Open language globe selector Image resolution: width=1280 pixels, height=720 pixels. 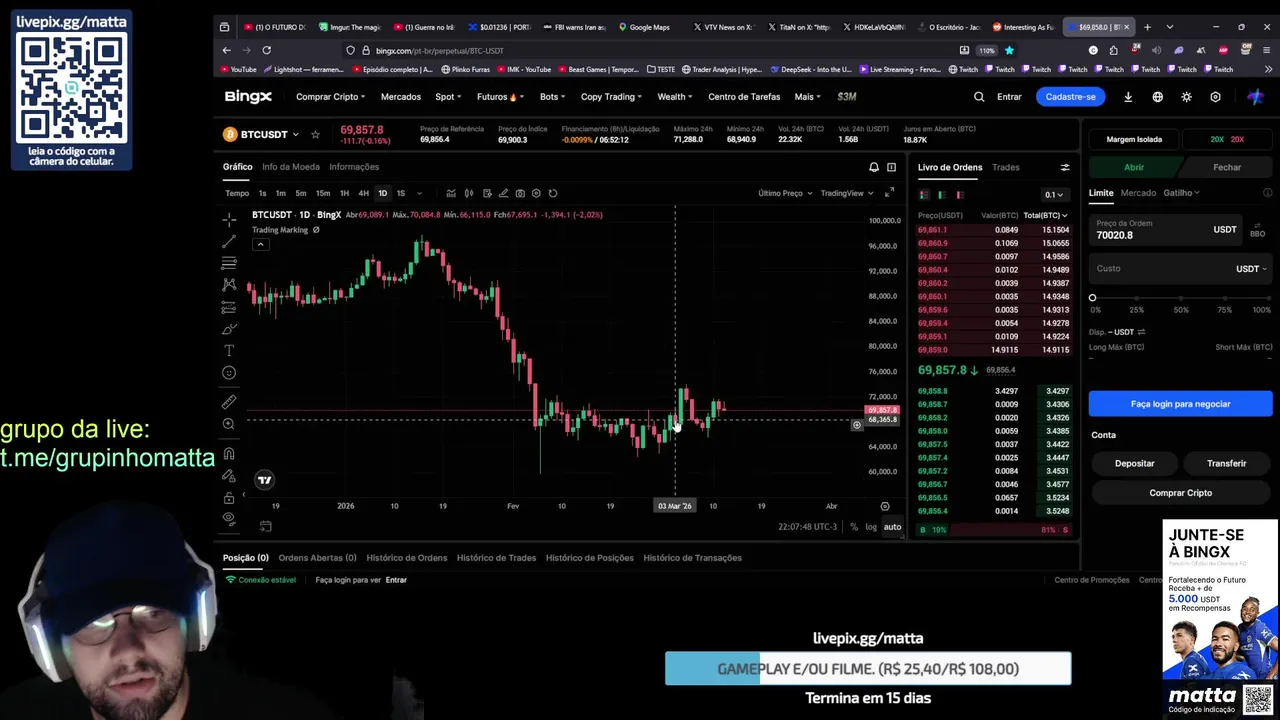[1157, 97]
